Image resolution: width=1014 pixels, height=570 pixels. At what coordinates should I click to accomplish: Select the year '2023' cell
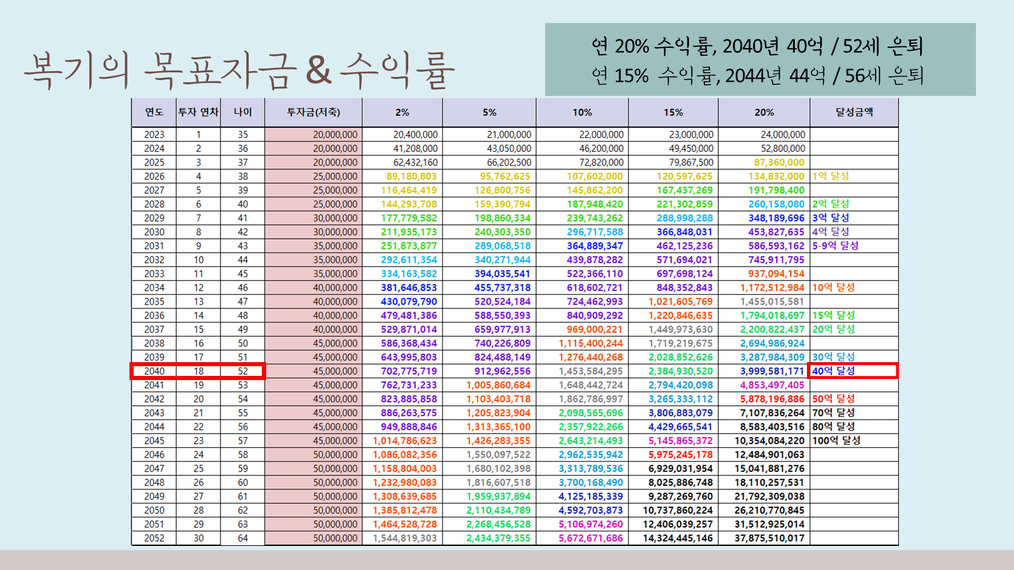point(153,134)
